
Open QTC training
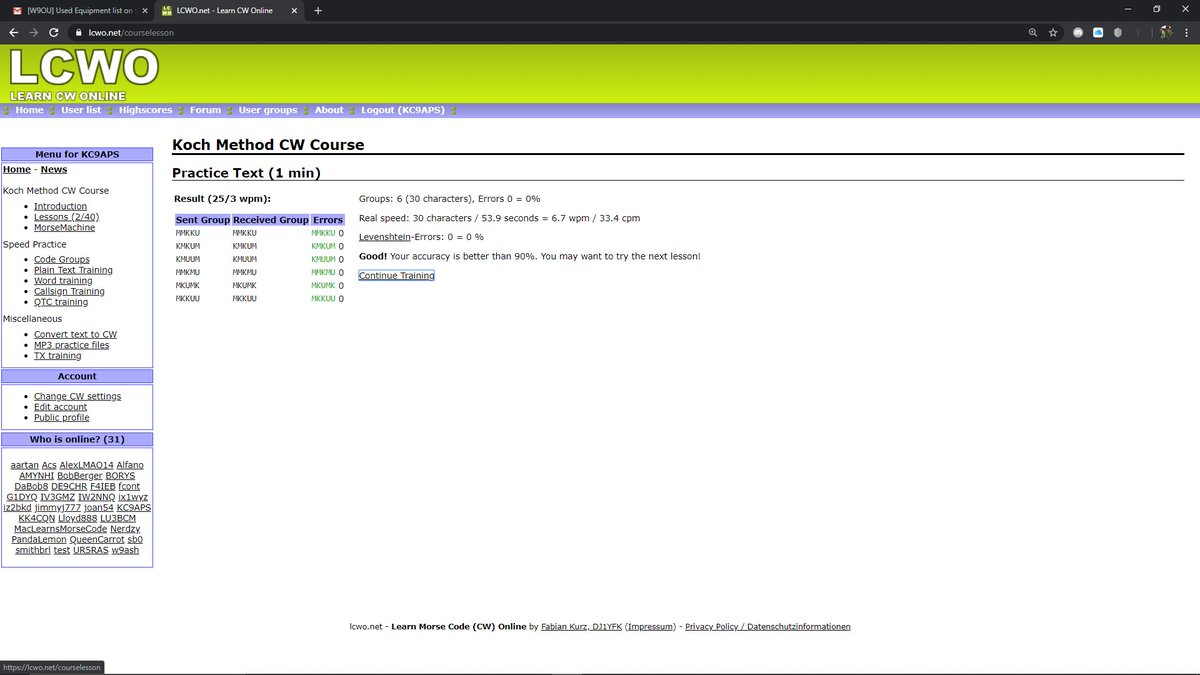(x=61, y=302)
